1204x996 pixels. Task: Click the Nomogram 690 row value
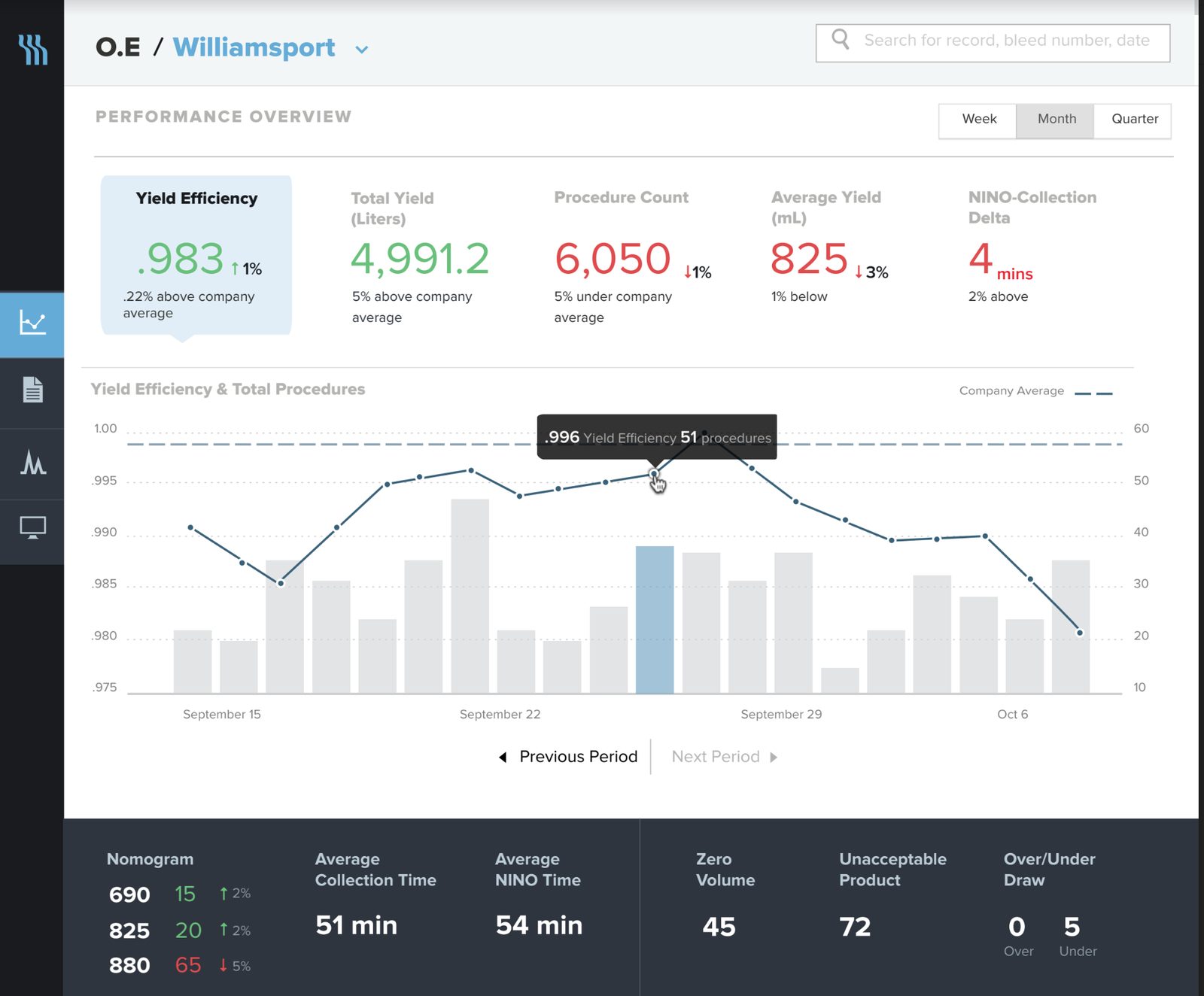(129, 894)
